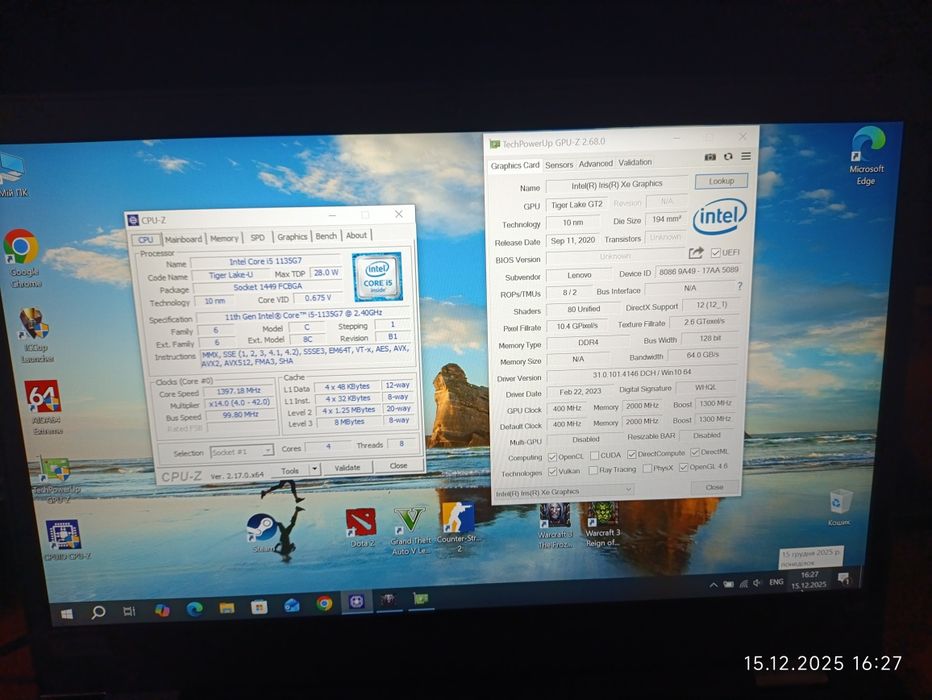932x700 pixels.
Task: Click the Intel logo in GPU-Z
Action: [719, 216]
